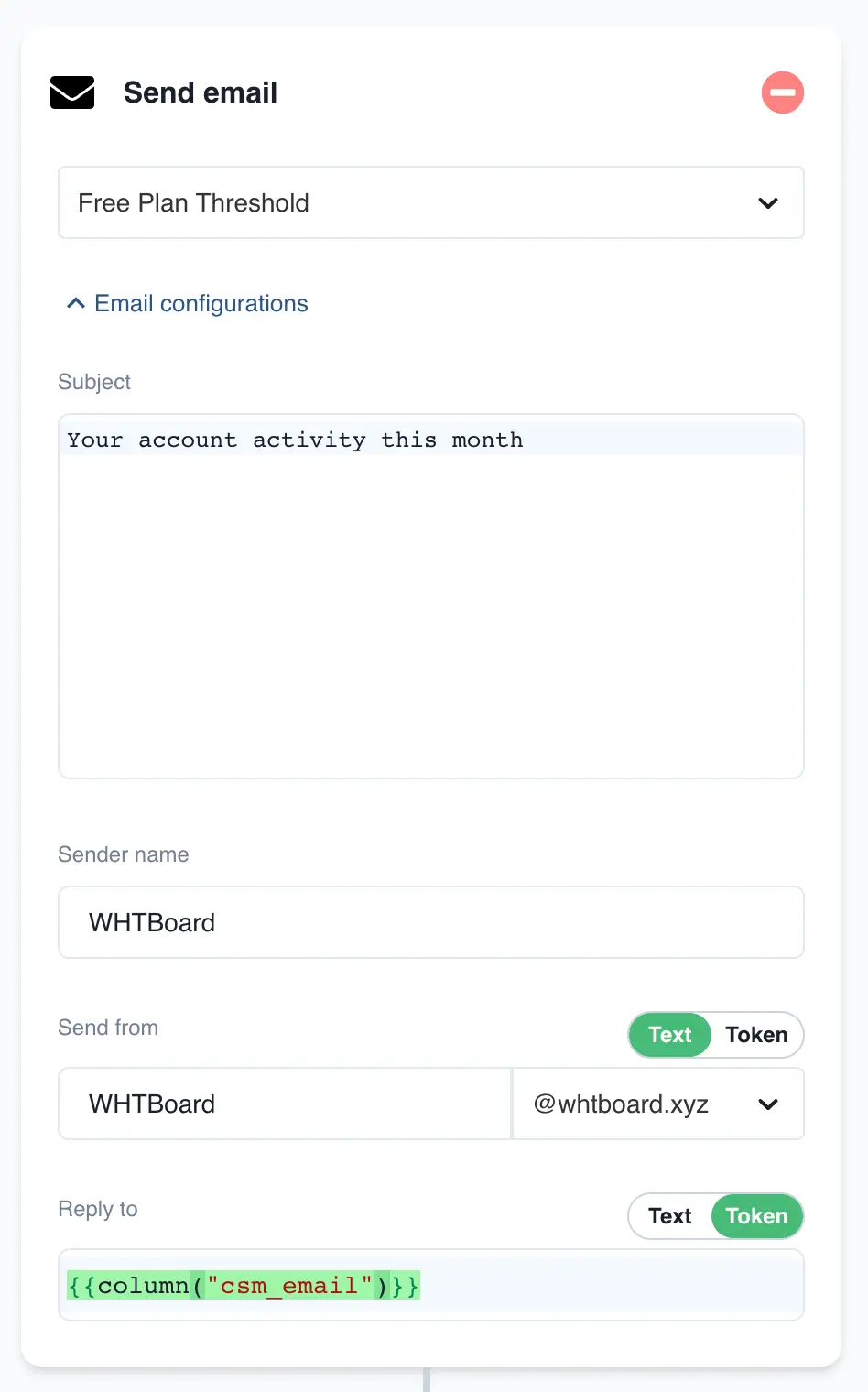This screenshot has height=1392, width=868.
Task: Click into the Subject text area
Action: tap(430, 595)
